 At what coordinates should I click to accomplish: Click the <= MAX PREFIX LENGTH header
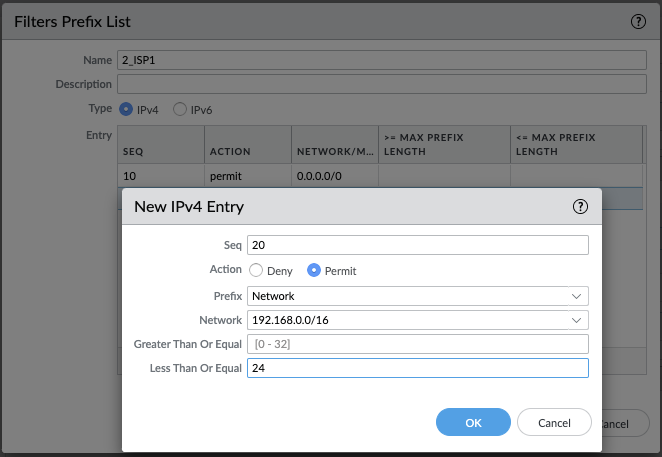point(575,143)
